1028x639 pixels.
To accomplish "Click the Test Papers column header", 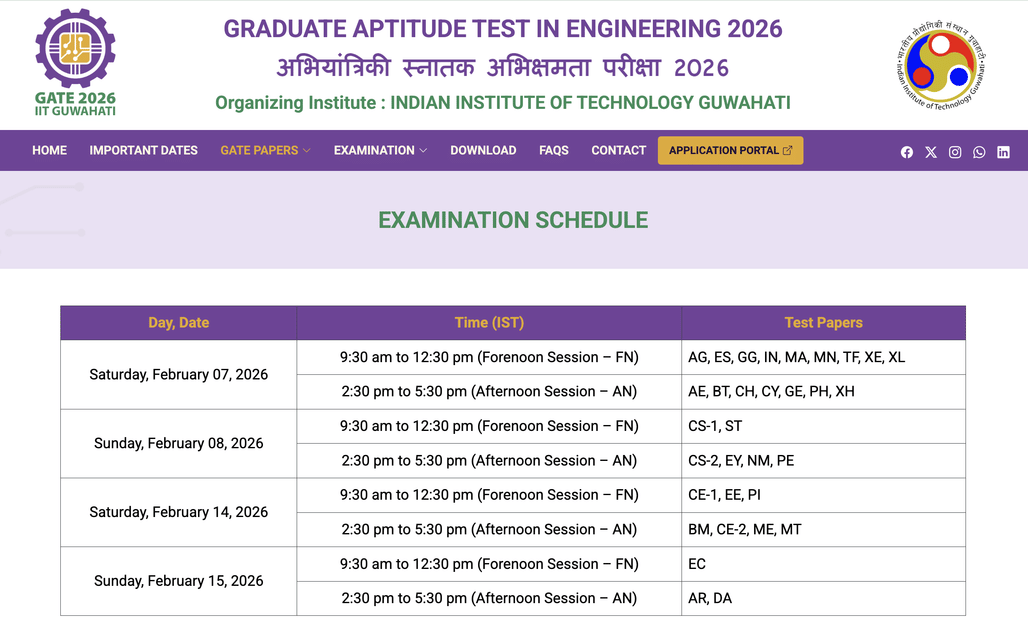I will (823, 322).
